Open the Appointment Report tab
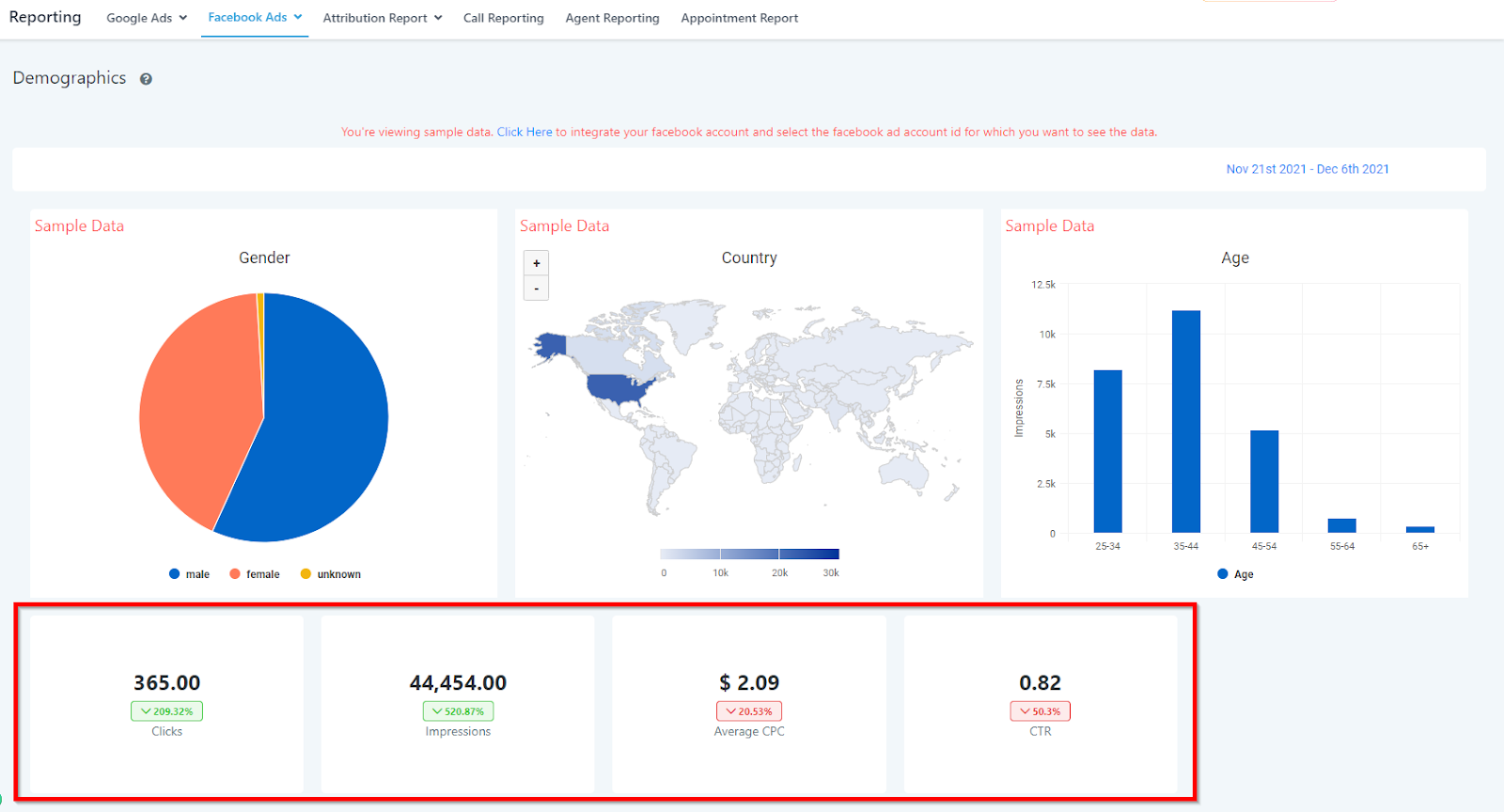Viewport: 1504px width, 812px height. point(740,18)
